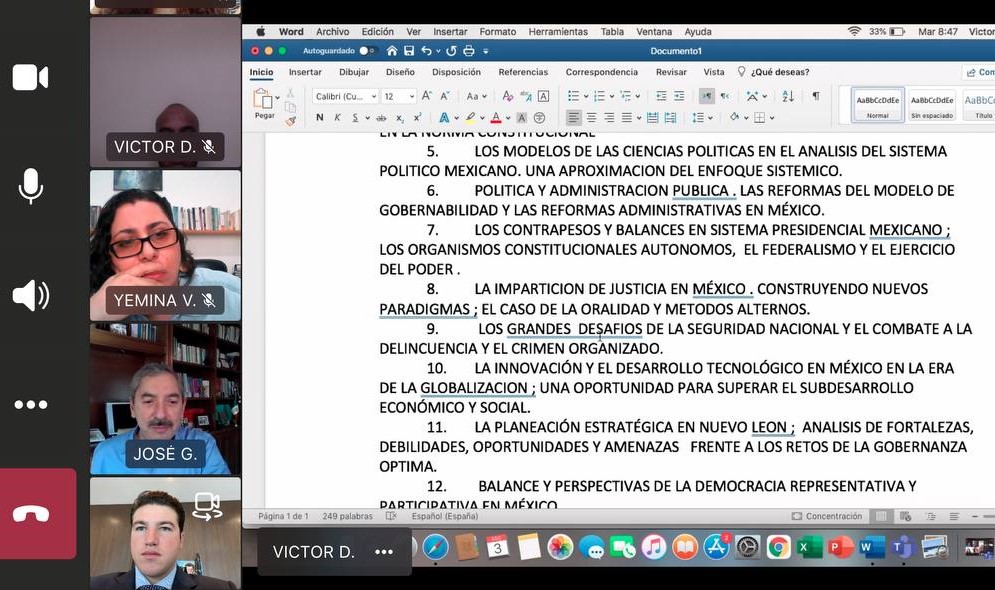995x590 pixels.
Task: Switch to the Insertar ribbon tab
Action: point(305,72)
